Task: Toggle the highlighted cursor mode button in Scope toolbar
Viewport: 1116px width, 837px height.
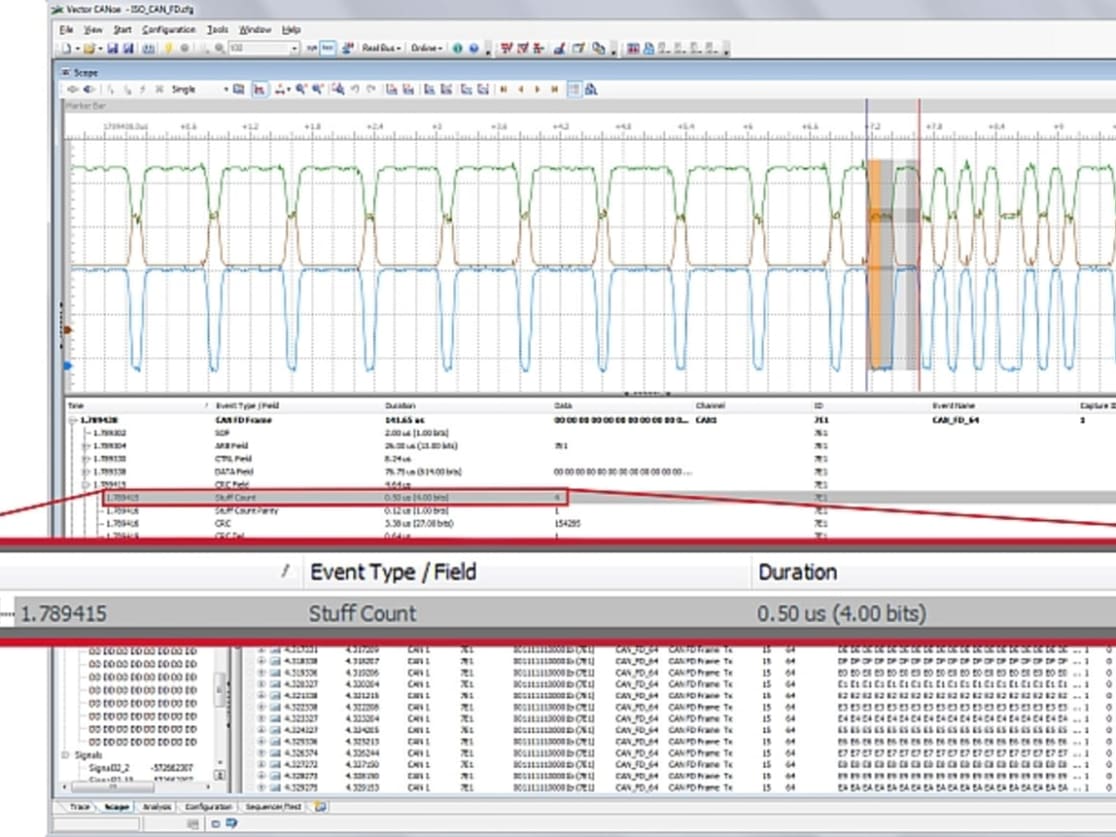Action: pos(259,89)
